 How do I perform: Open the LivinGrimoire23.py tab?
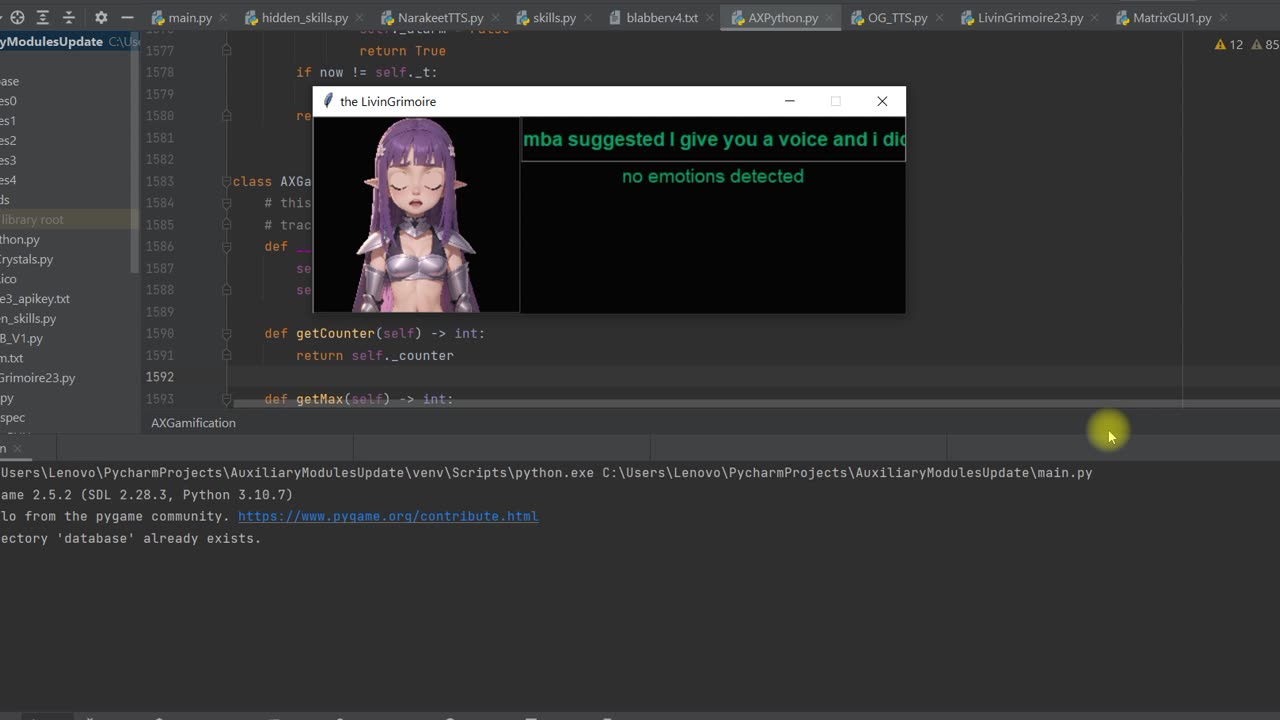coord(1030,18)
